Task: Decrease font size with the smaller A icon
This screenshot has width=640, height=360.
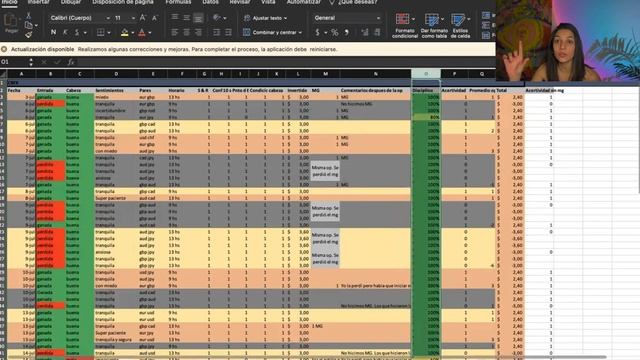Action: [155, 18]
